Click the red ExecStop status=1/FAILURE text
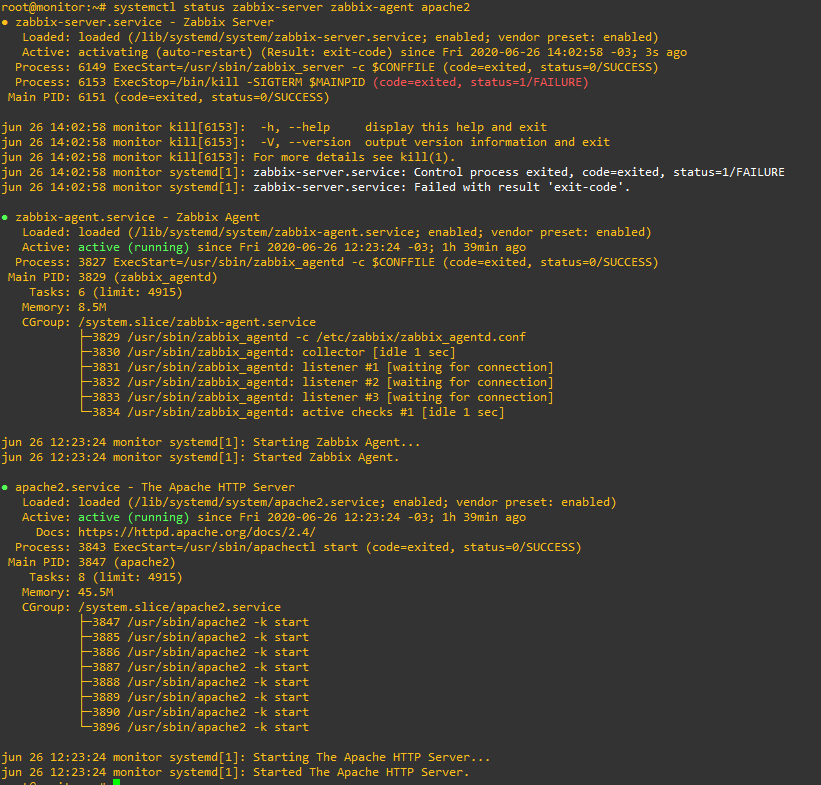 481,82
